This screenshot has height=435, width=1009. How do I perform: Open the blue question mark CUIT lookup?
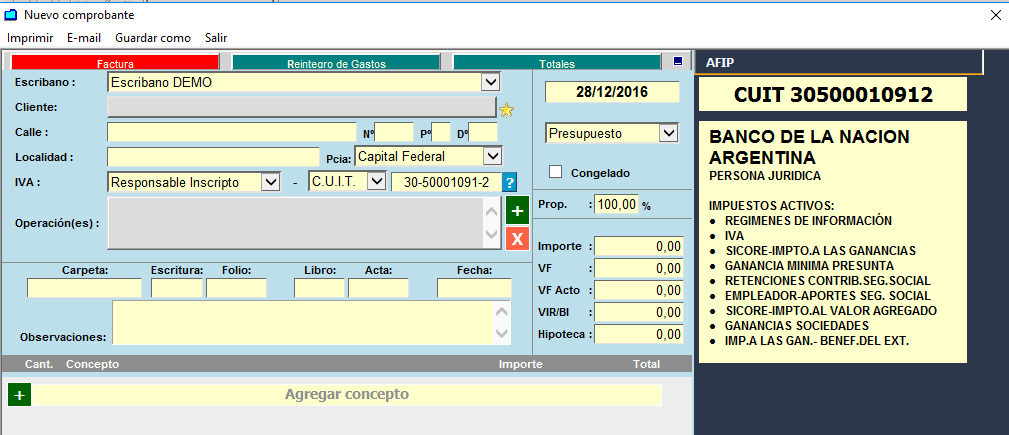510,183
